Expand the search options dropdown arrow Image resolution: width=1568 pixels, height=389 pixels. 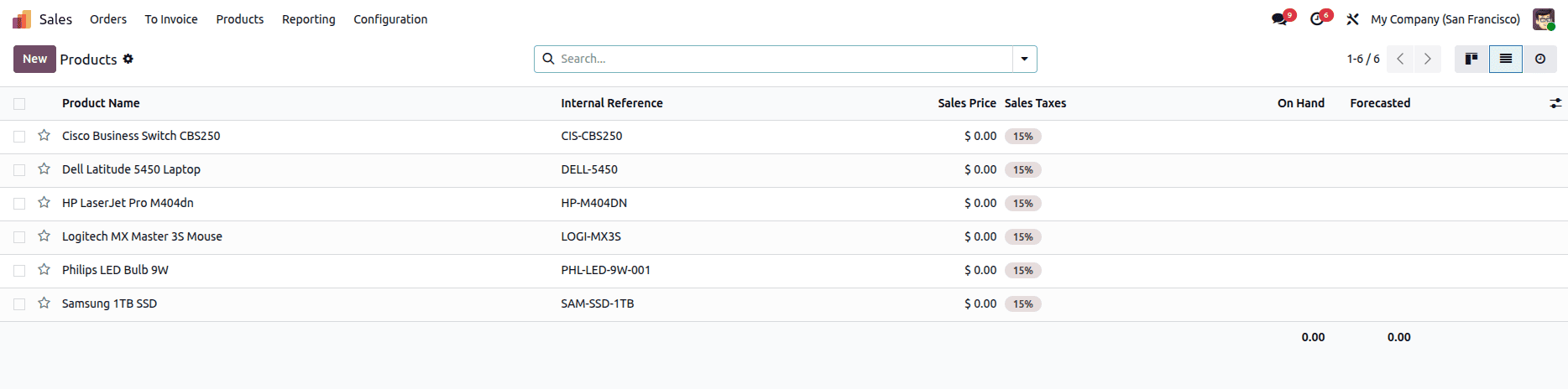pos(1024,59)
